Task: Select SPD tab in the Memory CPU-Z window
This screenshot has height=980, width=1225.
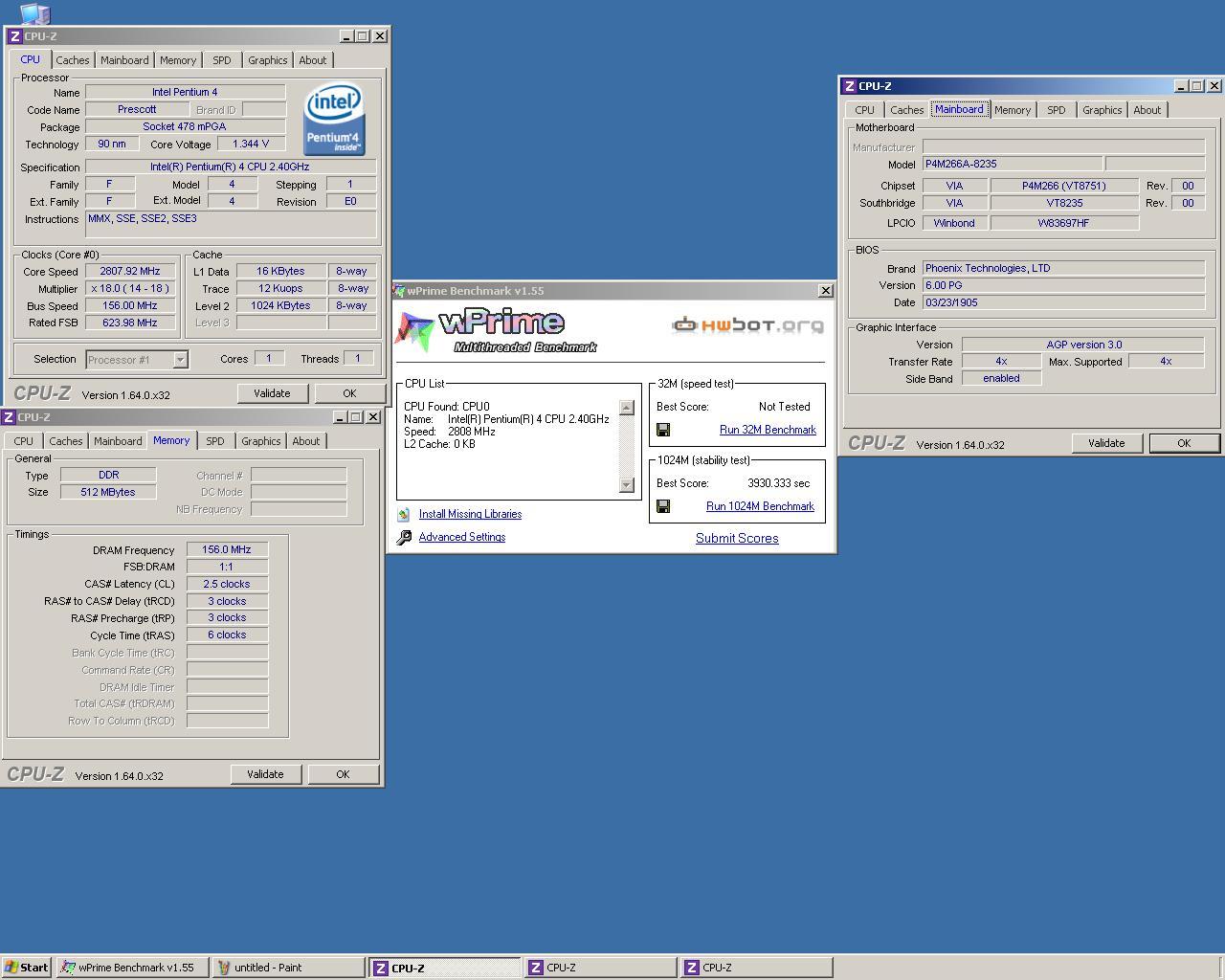Action: coord(214,441)
